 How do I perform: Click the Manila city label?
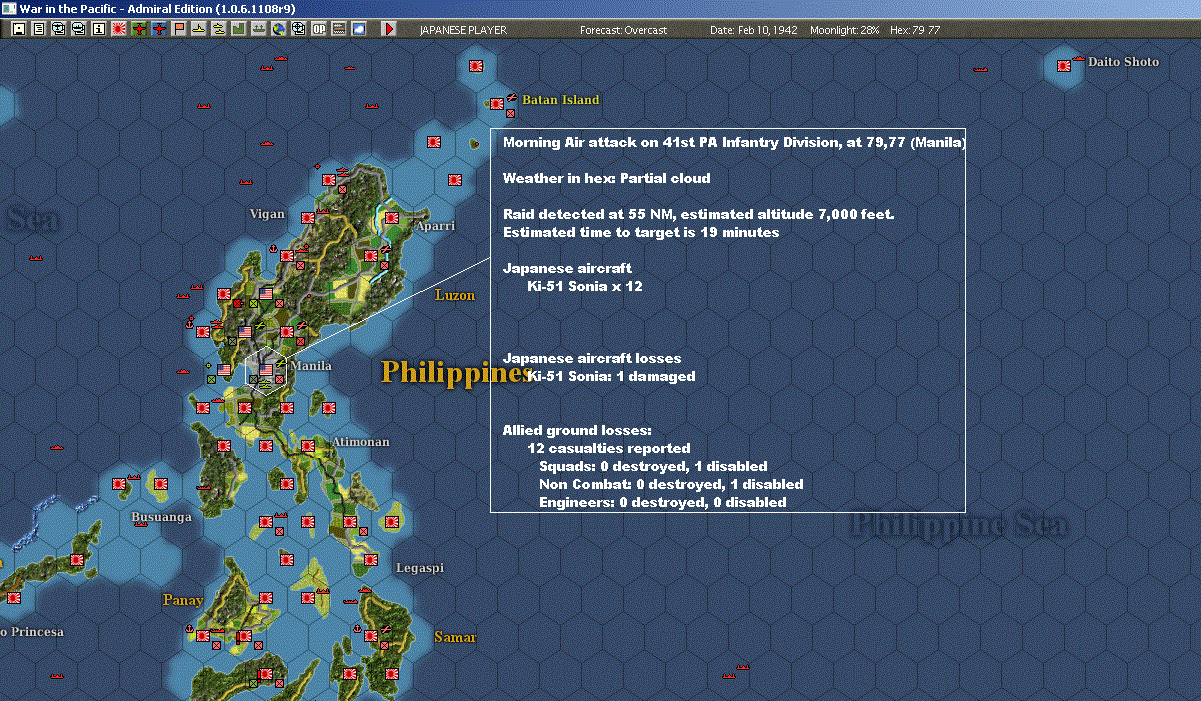311,366
